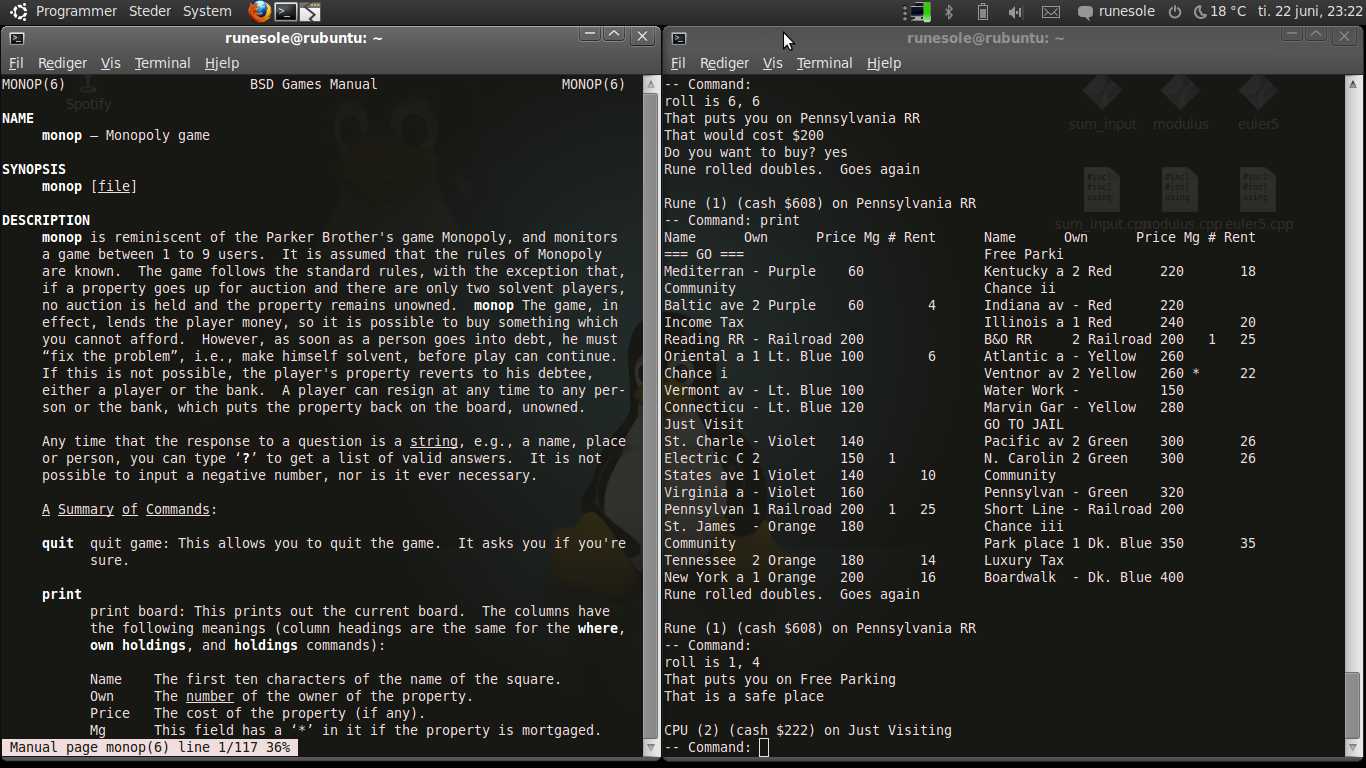Click the left terminal title runesole@rubuntu
The width and height of the screenshot is (1366, 768).
(x=303, y=38)
